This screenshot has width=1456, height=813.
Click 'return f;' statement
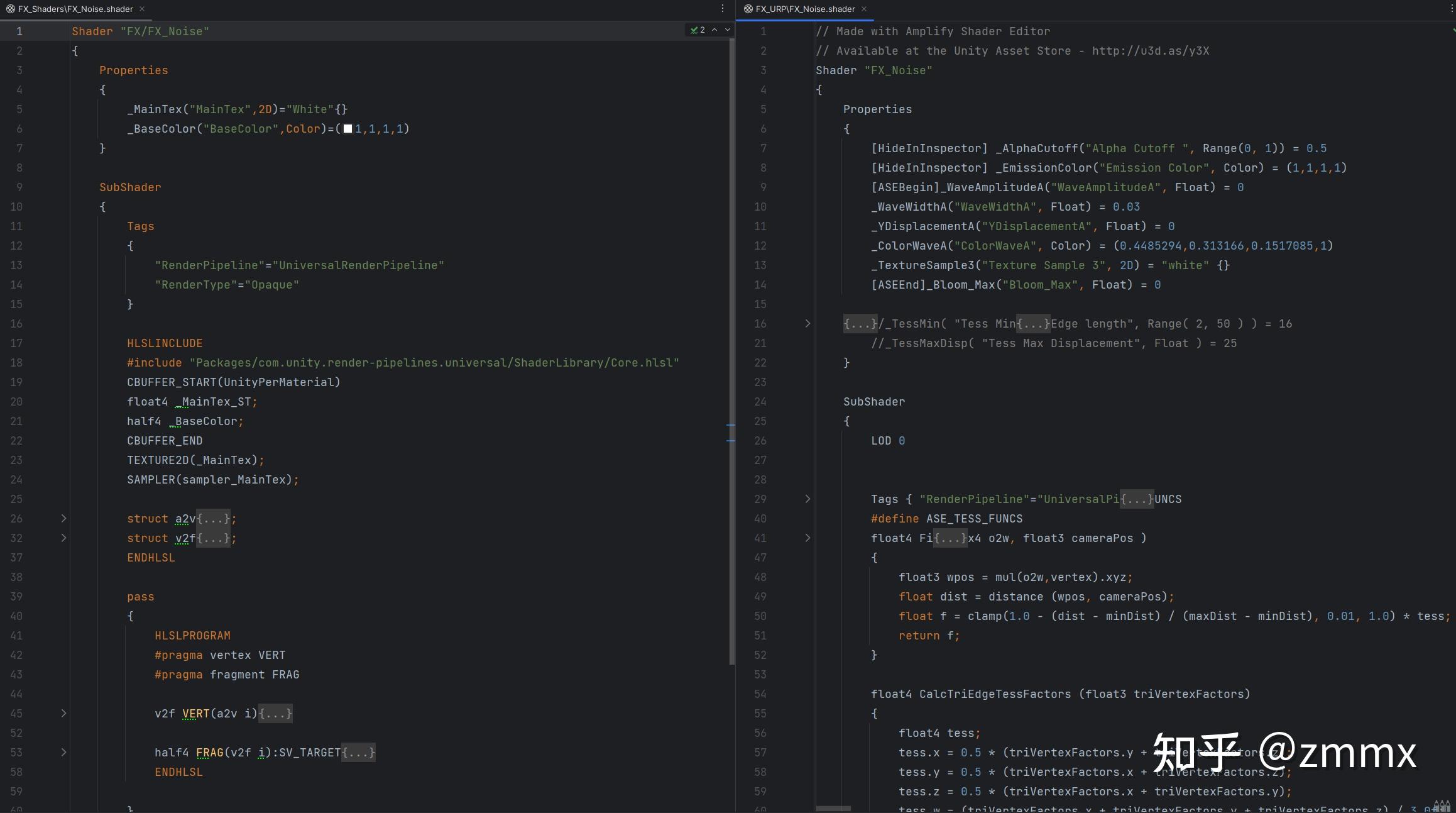pos(929,636)
